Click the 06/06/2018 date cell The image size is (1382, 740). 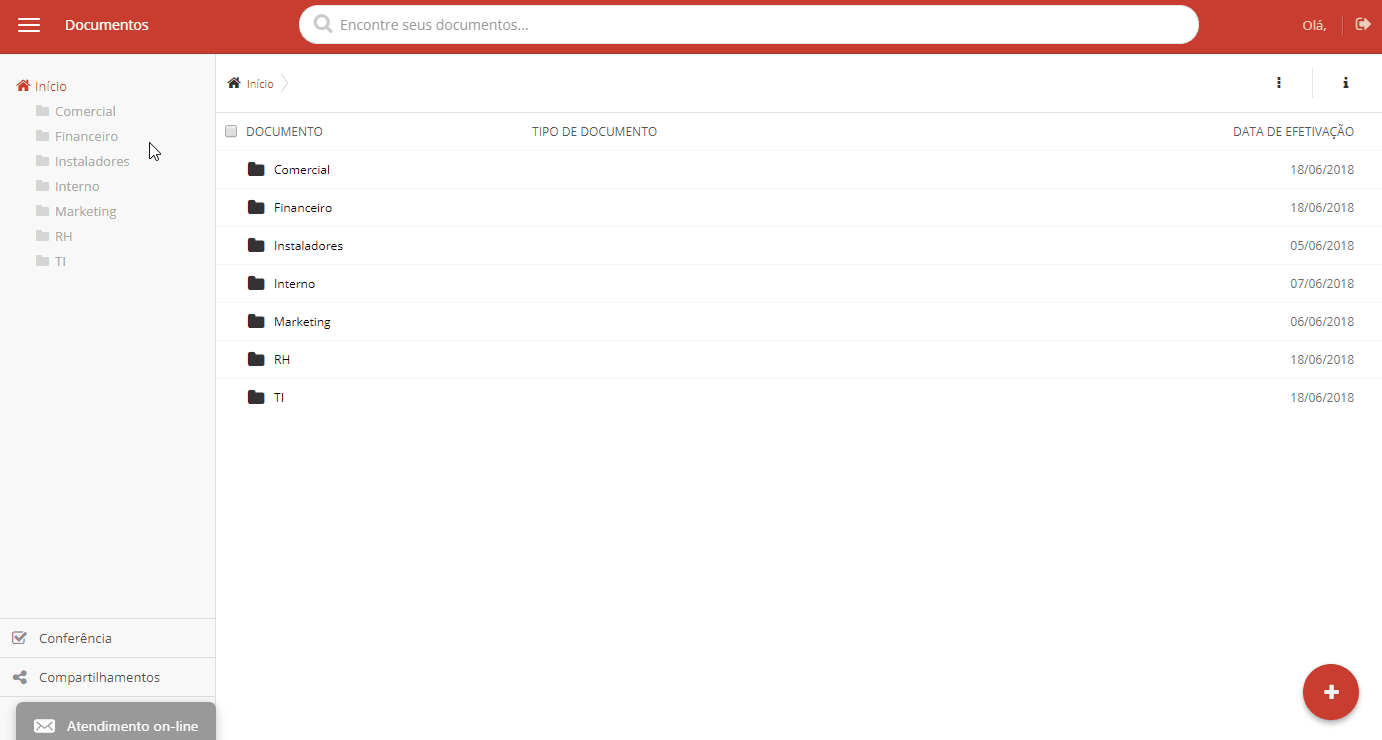[1322, 321]
